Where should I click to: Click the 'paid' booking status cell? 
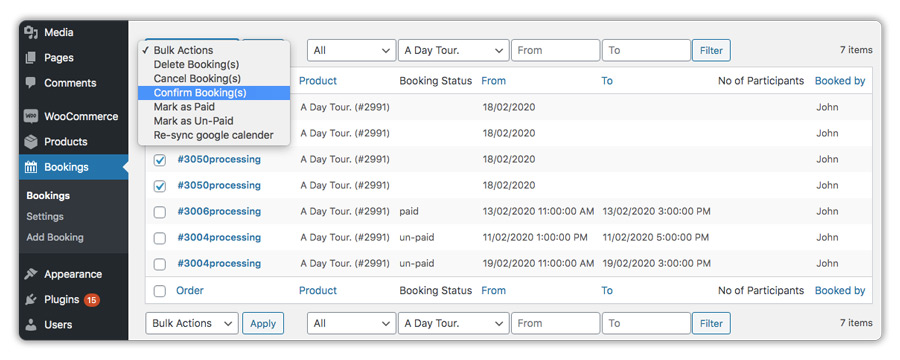pos(409,211)
